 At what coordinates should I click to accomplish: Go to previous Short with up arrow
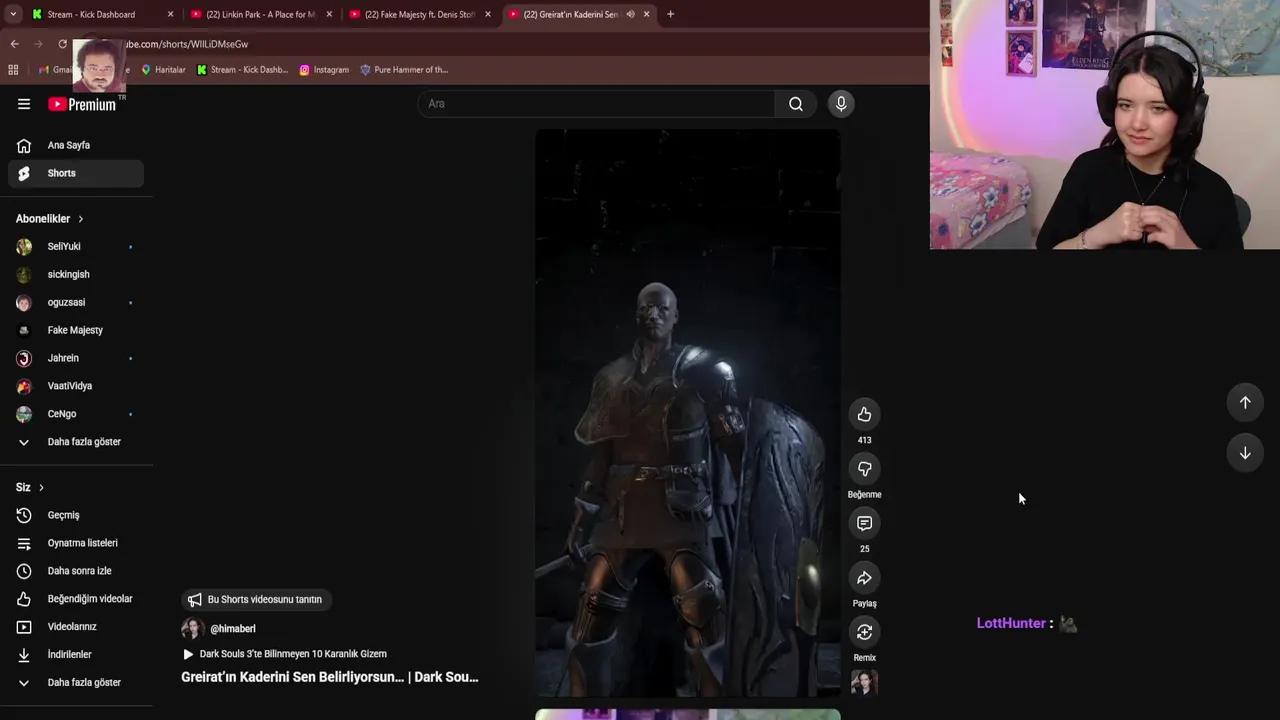coord(1245,402)
